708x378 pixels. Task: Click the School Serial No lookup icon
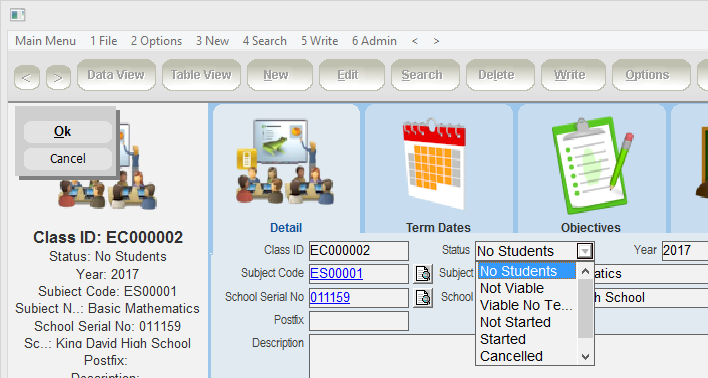tap(423, 298)
